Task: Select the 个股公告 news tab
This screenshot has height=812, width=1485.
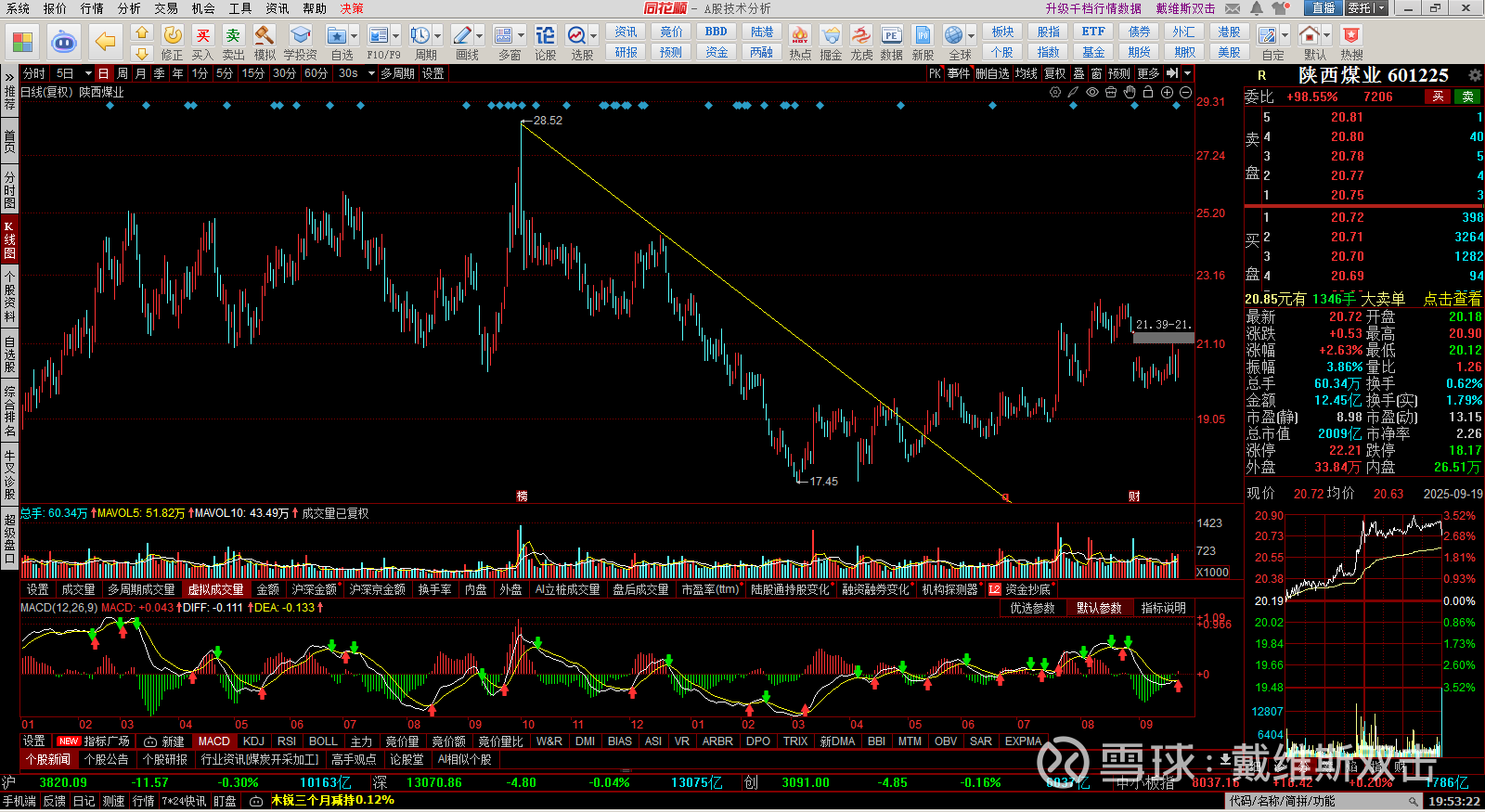Action: (107, 759)
